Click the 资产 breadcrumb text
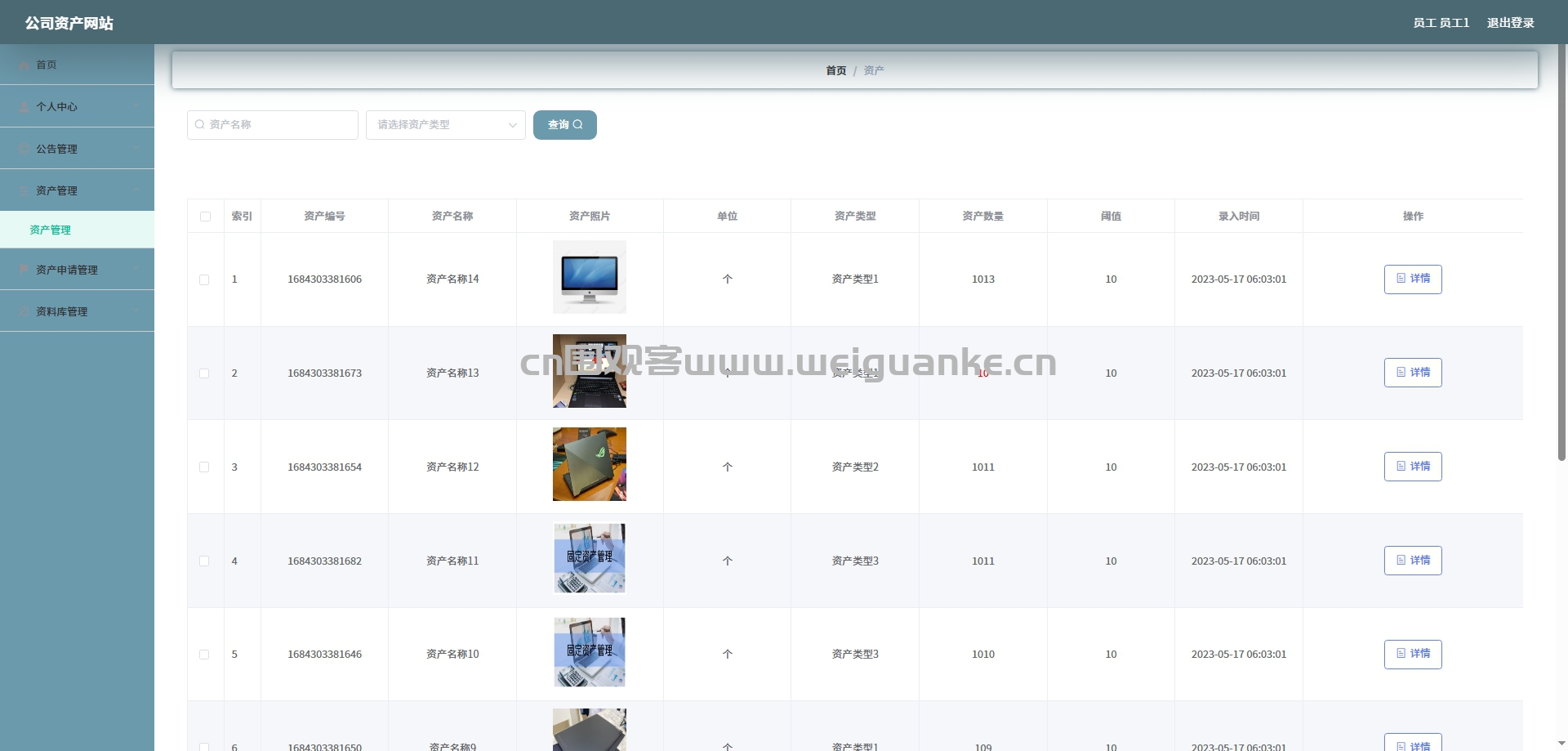The width and height of the screenshot is (1568, 751). pyautogui.click(x=874, y=71)
